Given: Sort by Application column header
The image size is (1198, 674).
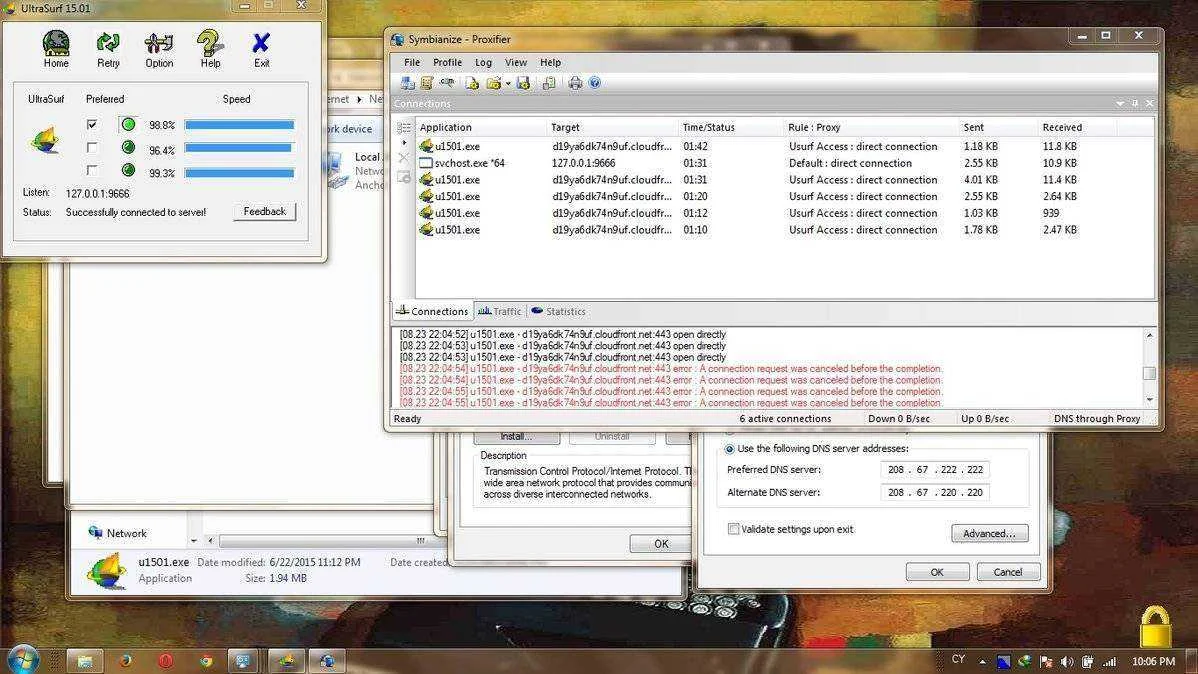Looking at the screenshot, I should click(481, 128).
